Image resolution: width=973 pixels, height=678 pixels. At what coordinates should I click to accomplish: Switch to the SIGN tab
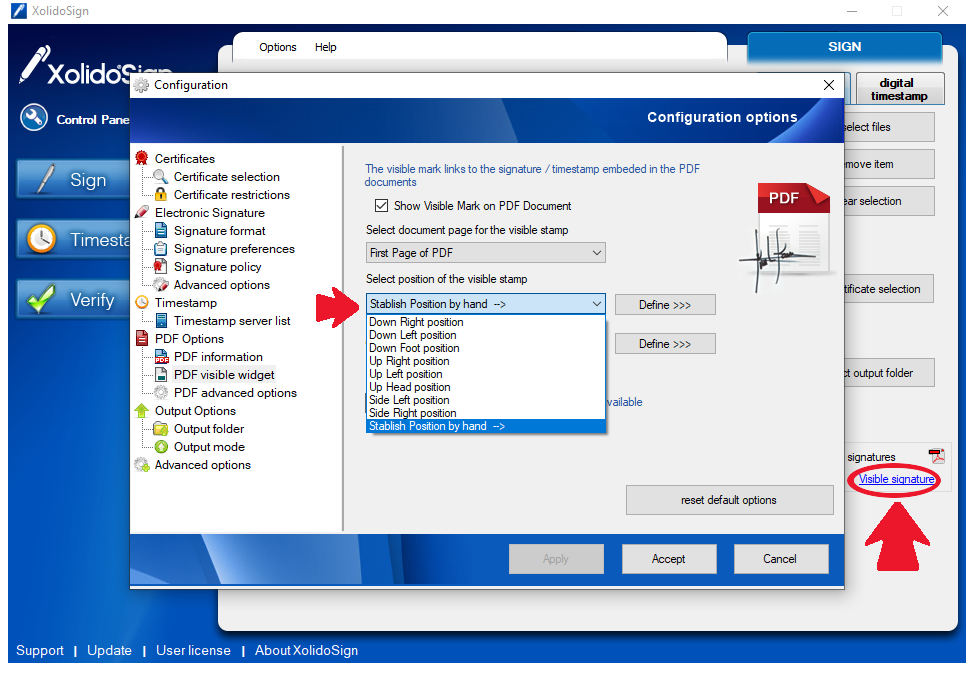(845, 47)
